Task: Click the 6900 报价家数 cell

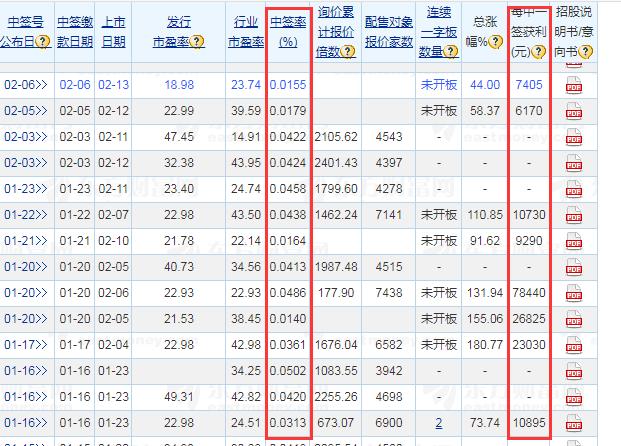Action: pos(389,423)
